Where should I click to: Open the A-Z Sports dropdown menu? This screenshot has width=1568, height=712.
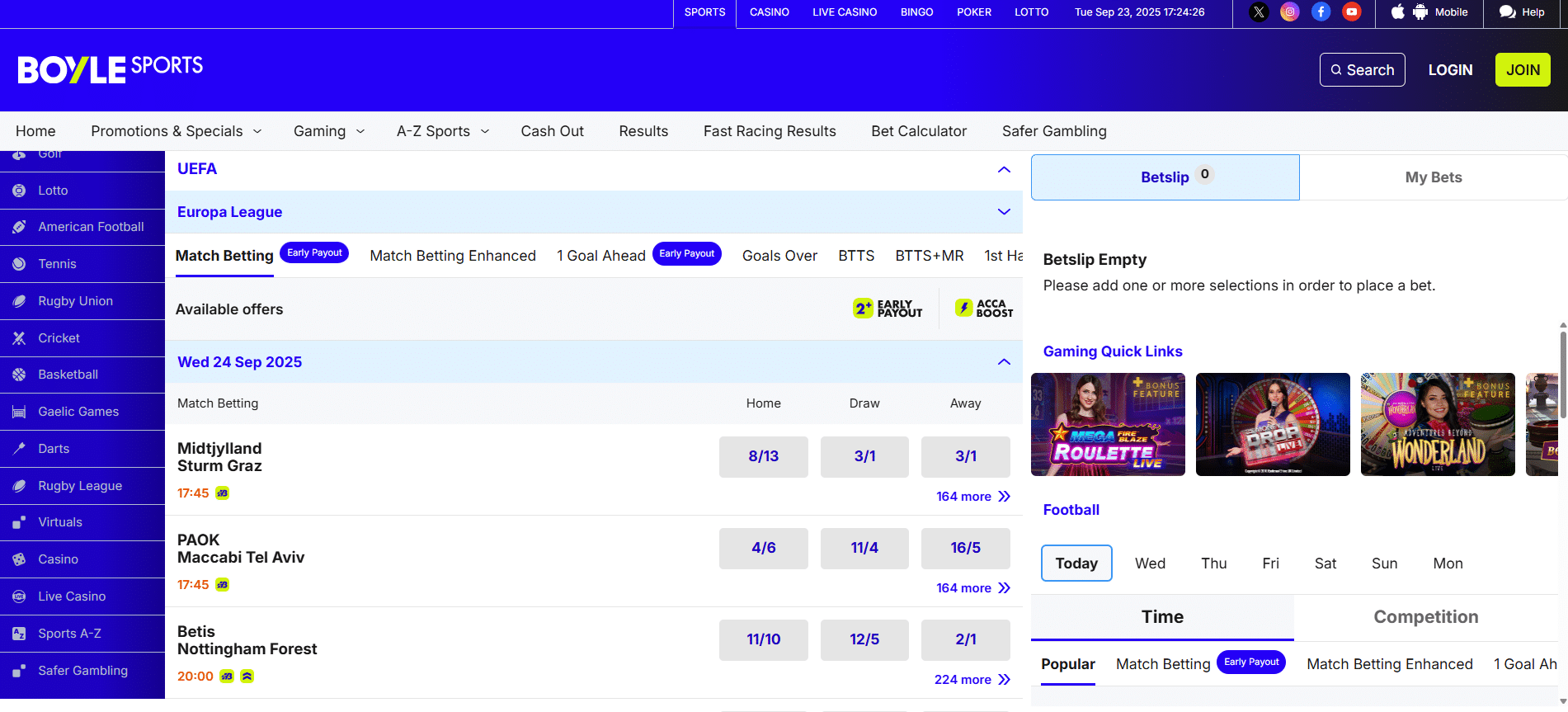click(x=443, y=131)
